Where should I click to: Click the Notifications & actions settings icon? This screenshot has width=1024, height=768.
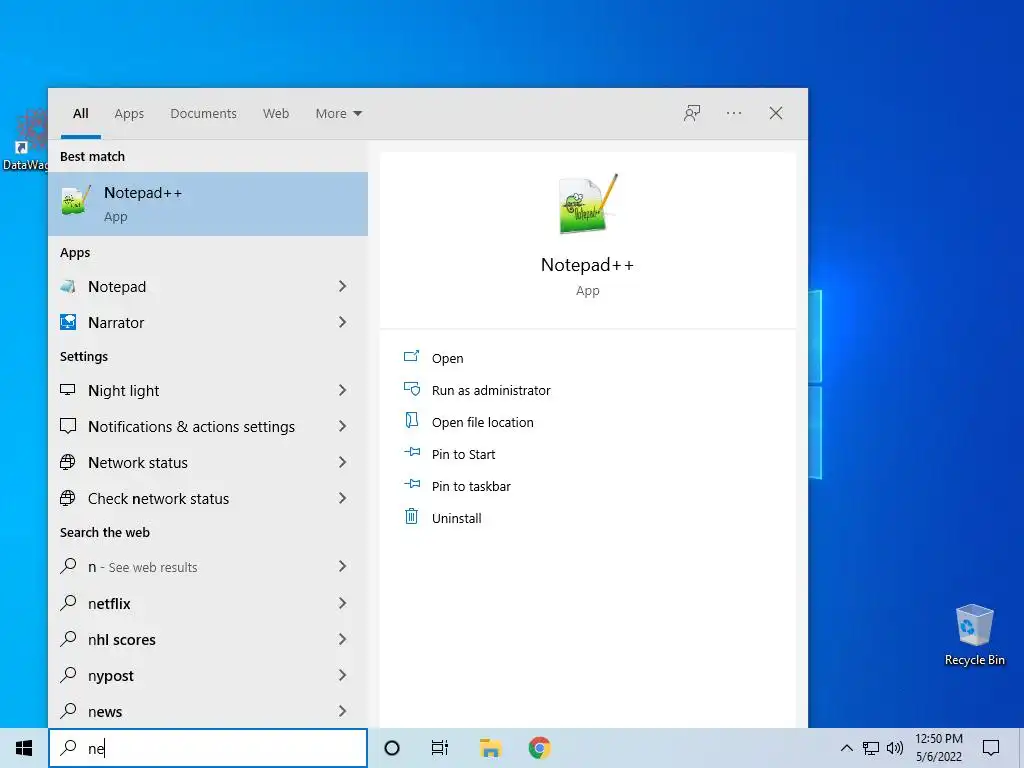click(68, 426)
